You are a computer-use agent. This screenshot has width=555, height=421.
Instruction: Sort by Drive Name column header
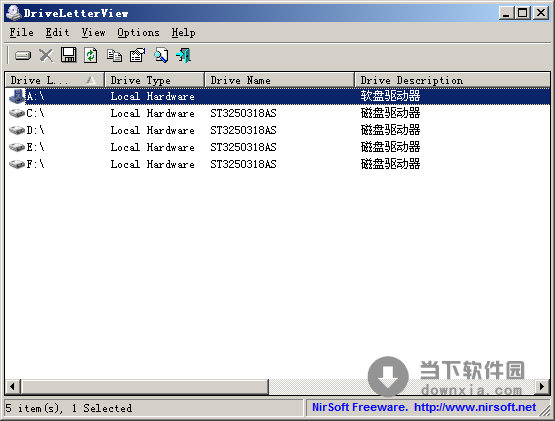tap(279, 80)
